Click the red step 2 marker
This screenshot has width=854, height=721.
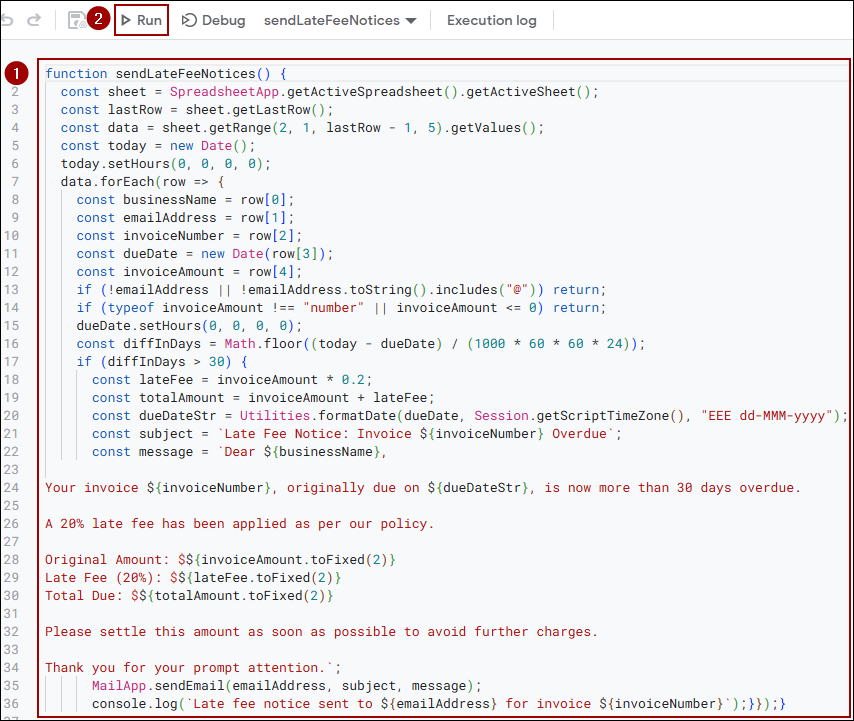pos(97,19)
